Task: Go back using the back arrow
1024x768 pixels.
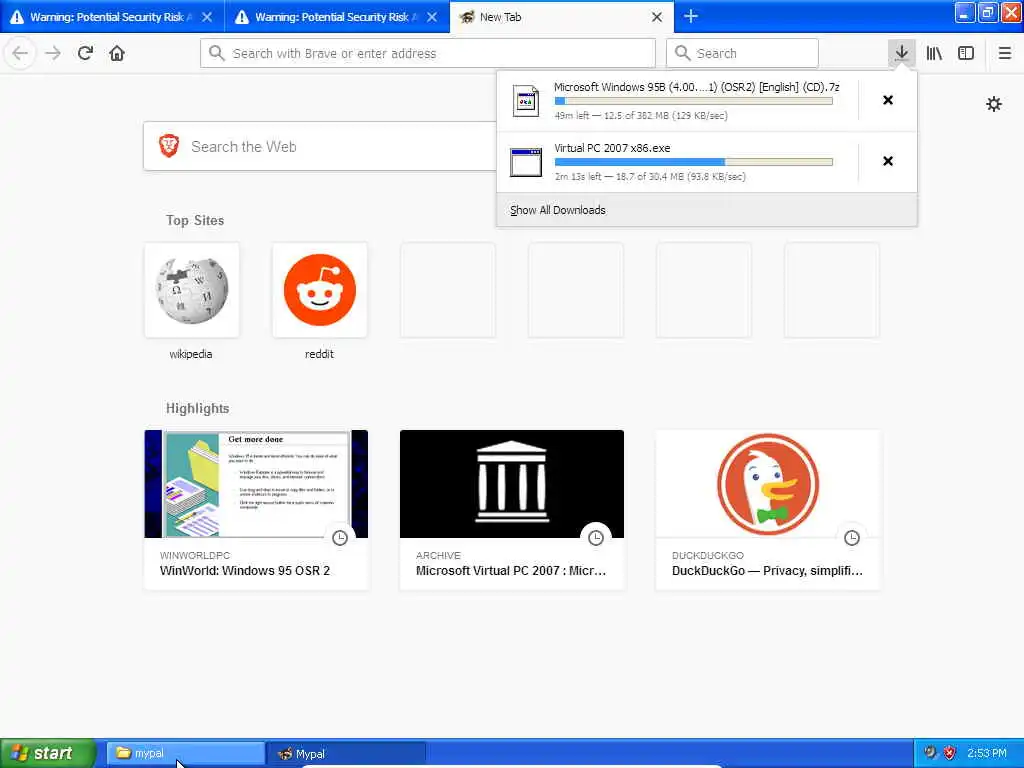Action: (x=20, y=53)
